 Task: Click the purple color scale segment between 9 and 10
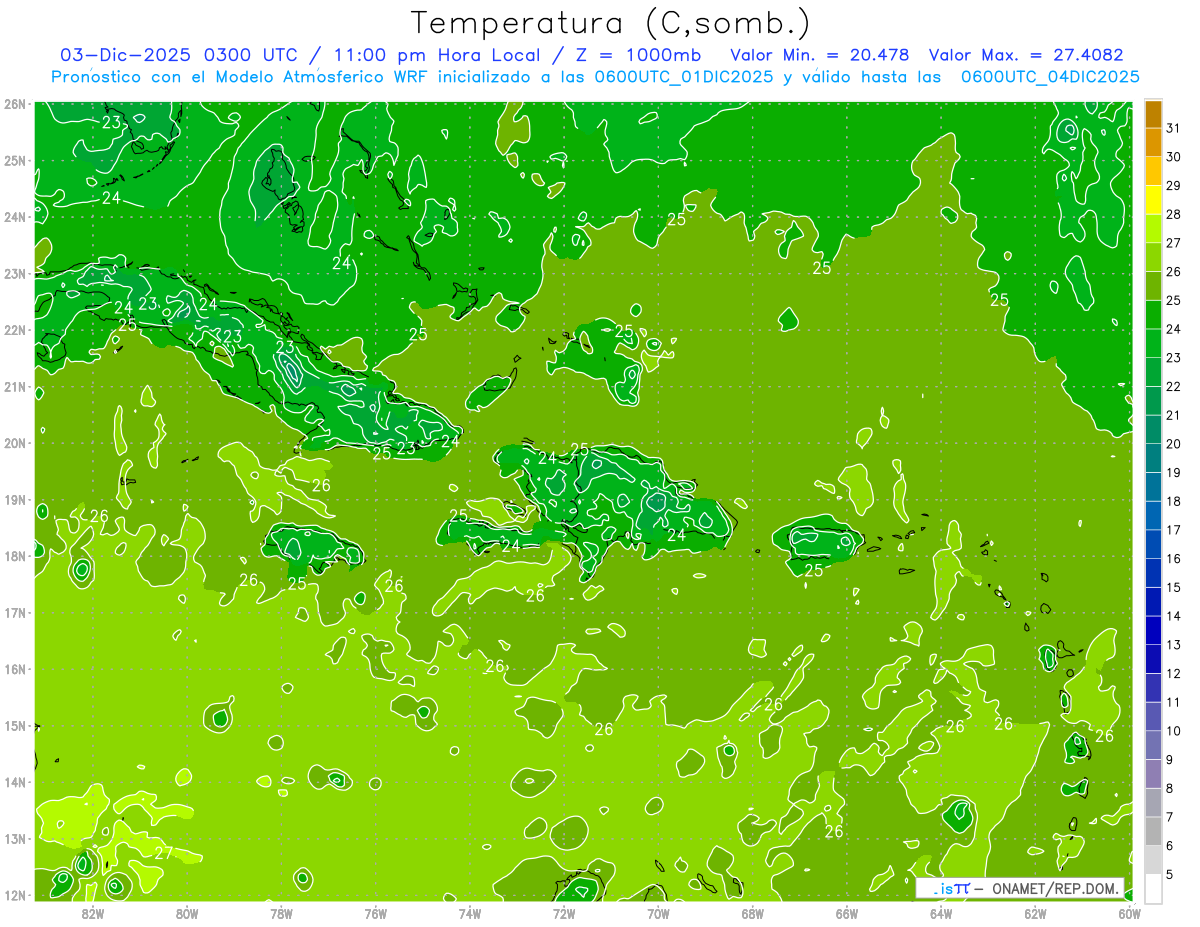[1153, 745]
